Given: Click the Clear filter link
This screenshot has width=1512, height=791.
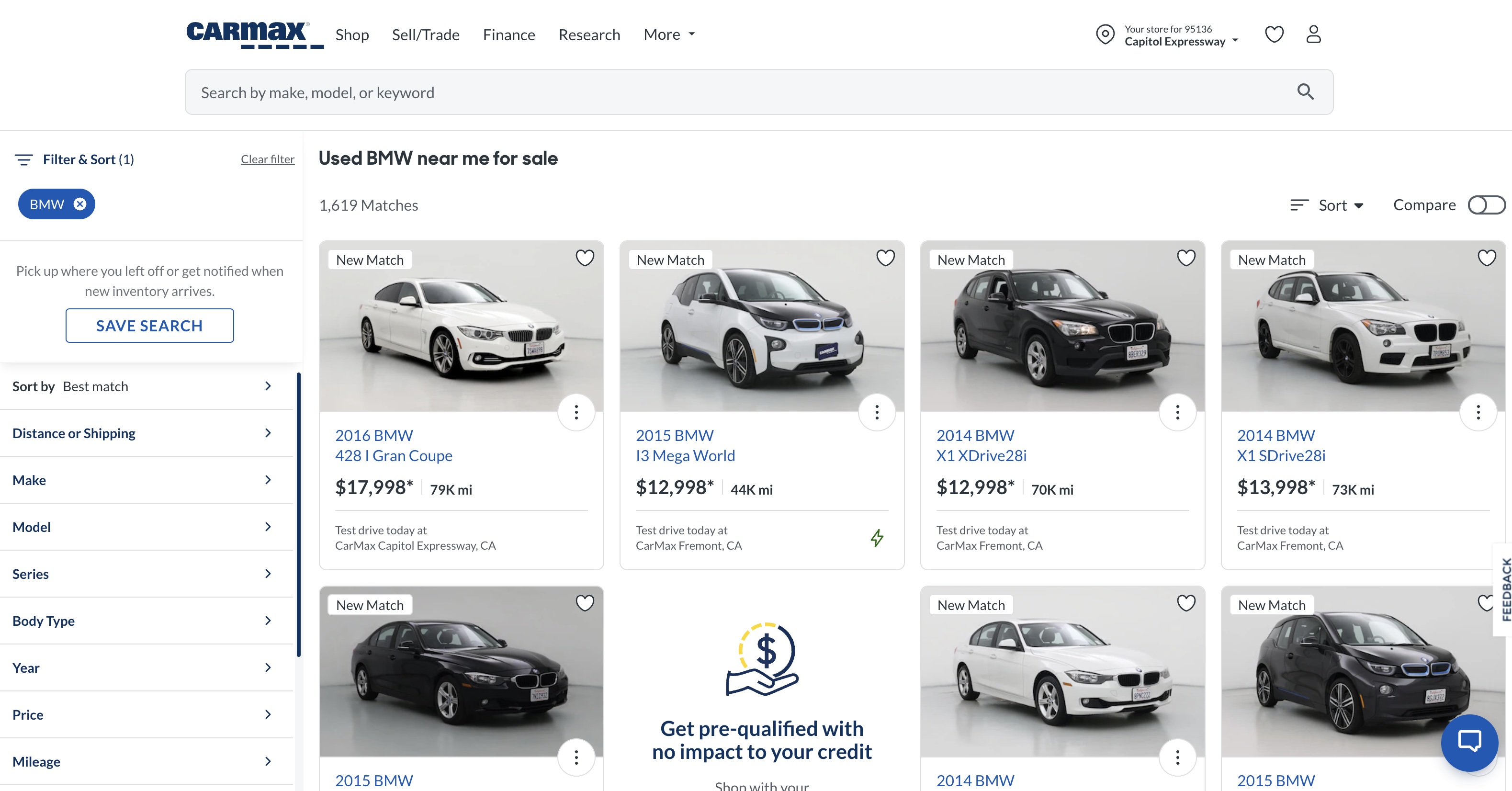Looking at the screenshot, I should pyautogui.click(x=267, y=159).
